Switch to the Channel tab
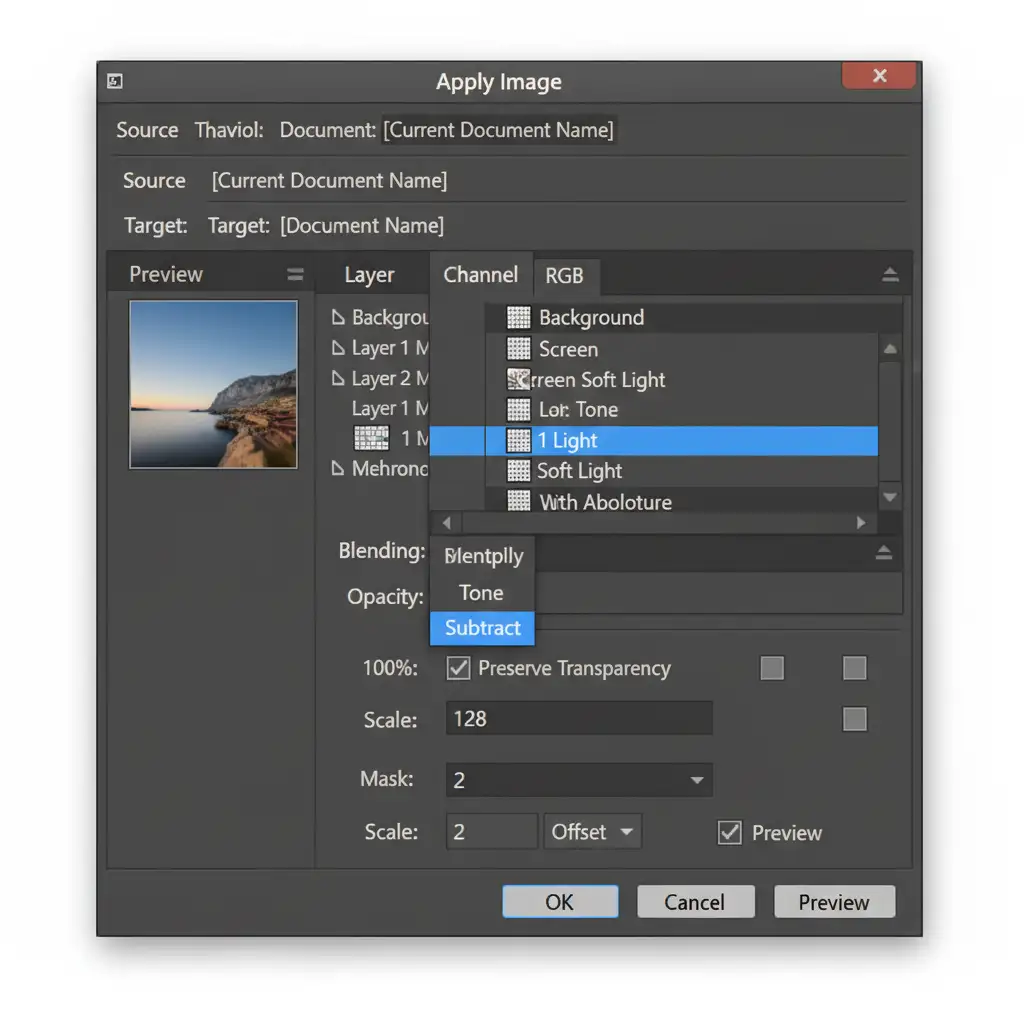1024x1024 pixels. (x=480, y=275)
